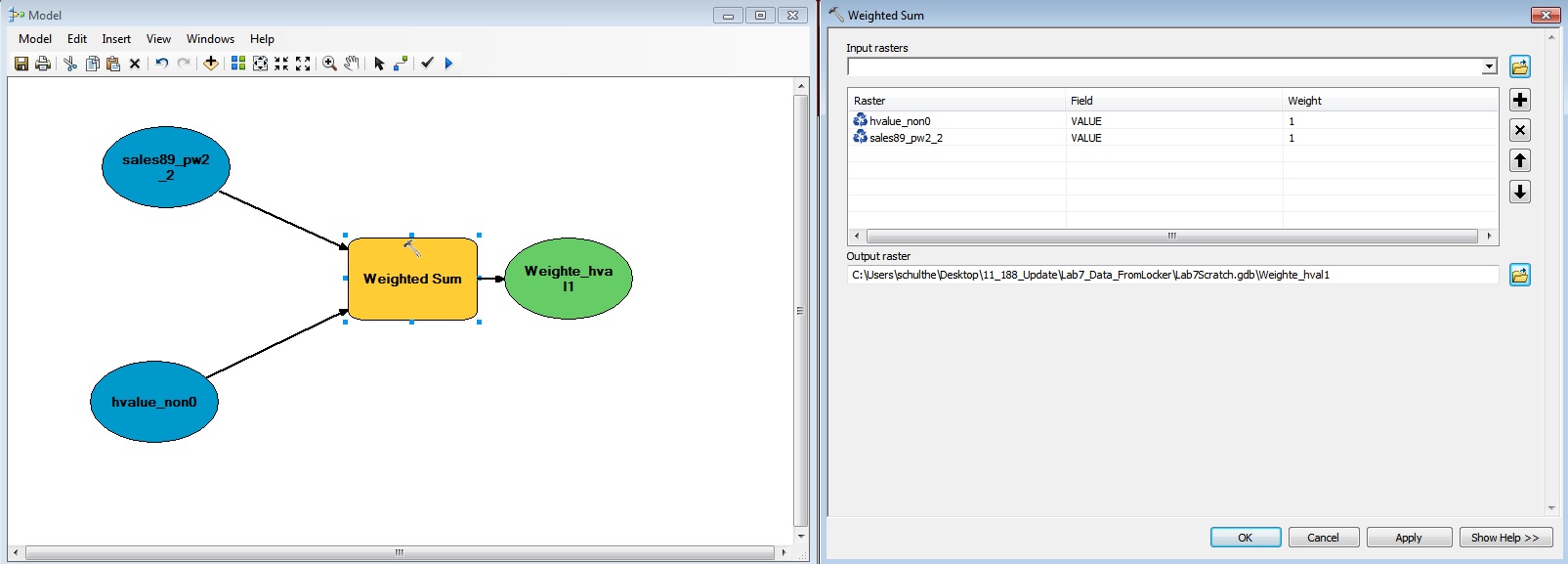Click Show Help button
The image size is (1568, 564).
[1505, 538]
